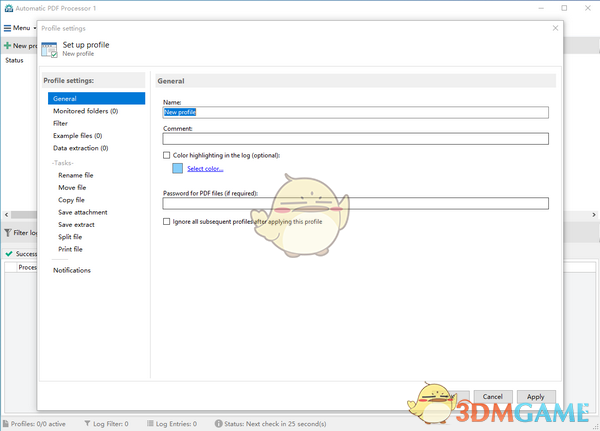
Task: Maximize the main application window
Action: pos(564,8)
